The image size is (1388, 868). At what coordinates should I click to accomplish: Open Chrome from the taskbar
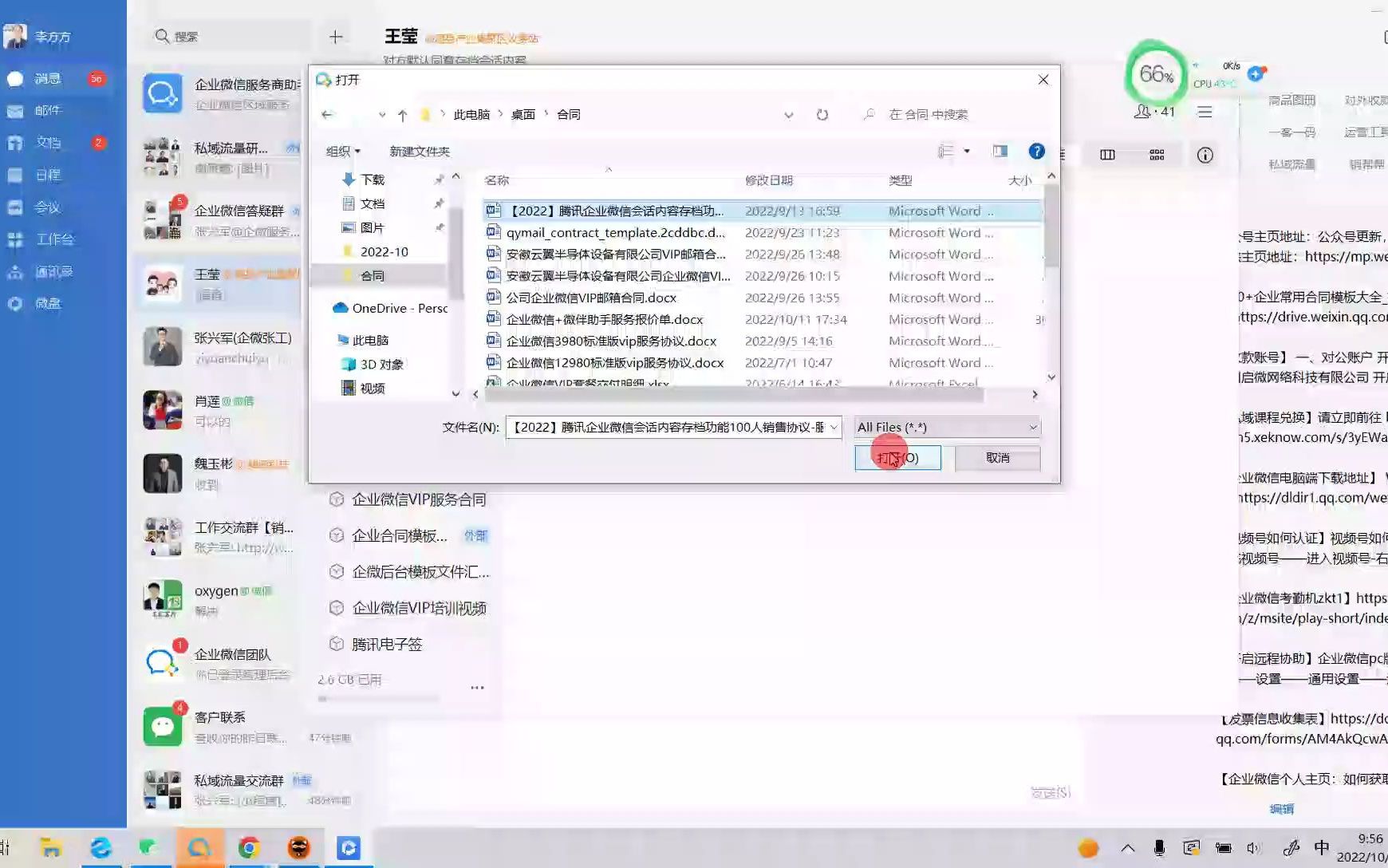tap(249, 848)
